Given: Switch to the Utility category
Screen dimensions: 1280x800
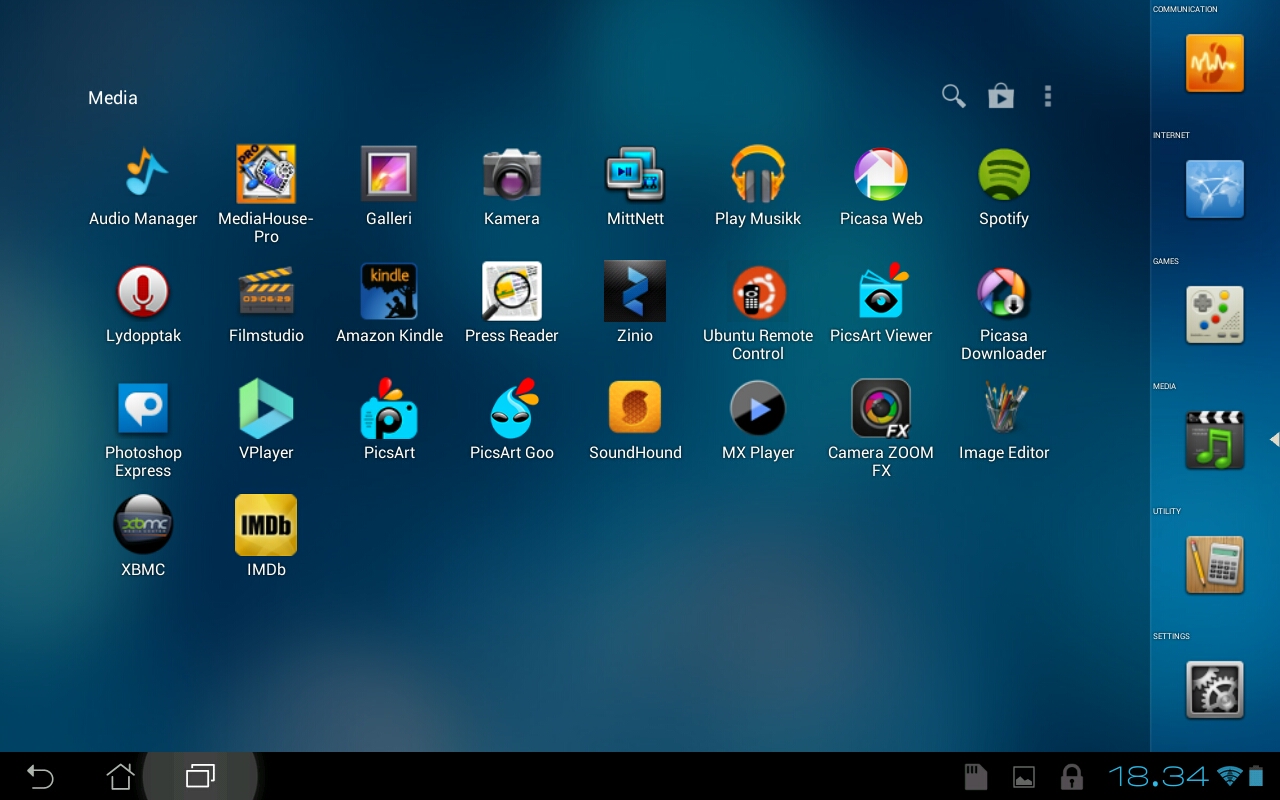Looking at the screenshot, I should pyautogui.click(x=1215, y=565).
